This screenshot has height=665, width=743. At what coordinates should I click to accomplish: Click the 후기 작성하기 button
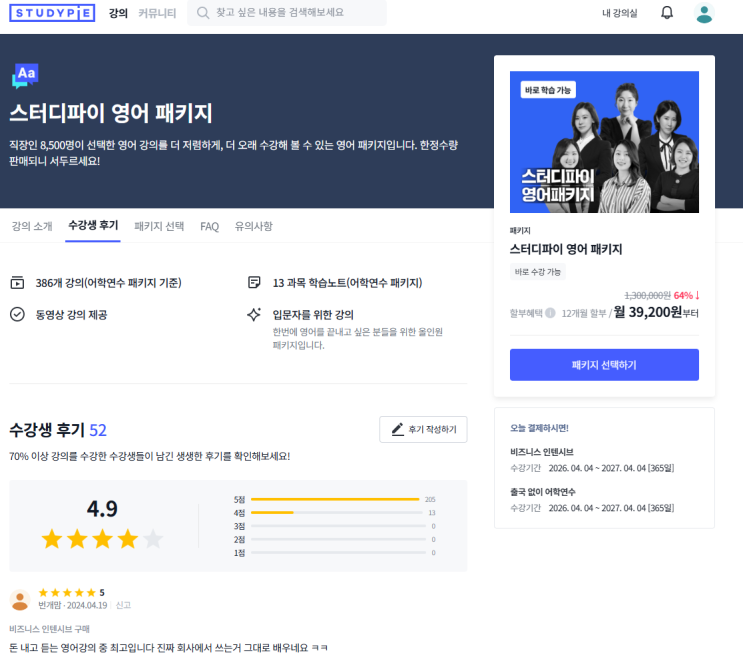coord(423,429)
